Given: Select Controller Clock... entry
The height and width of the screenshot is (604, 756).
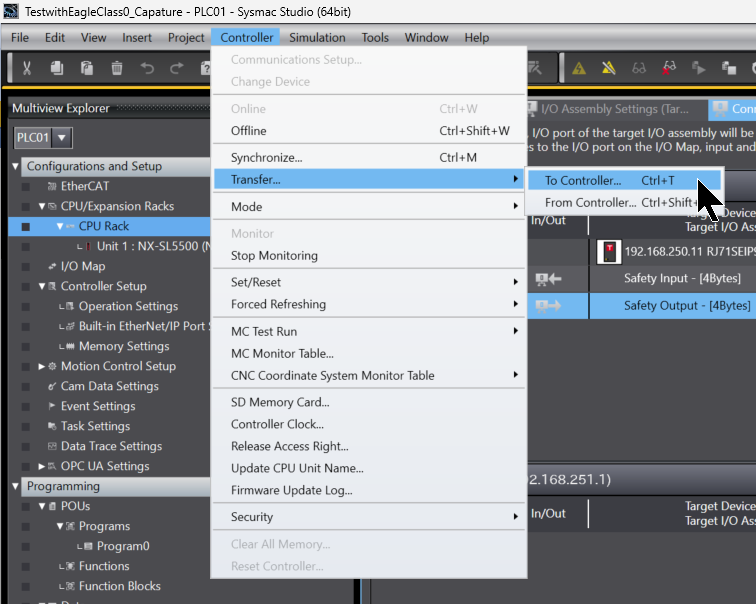Looking at the screenshot, I should pyautogui.click(x=369, y=424).
